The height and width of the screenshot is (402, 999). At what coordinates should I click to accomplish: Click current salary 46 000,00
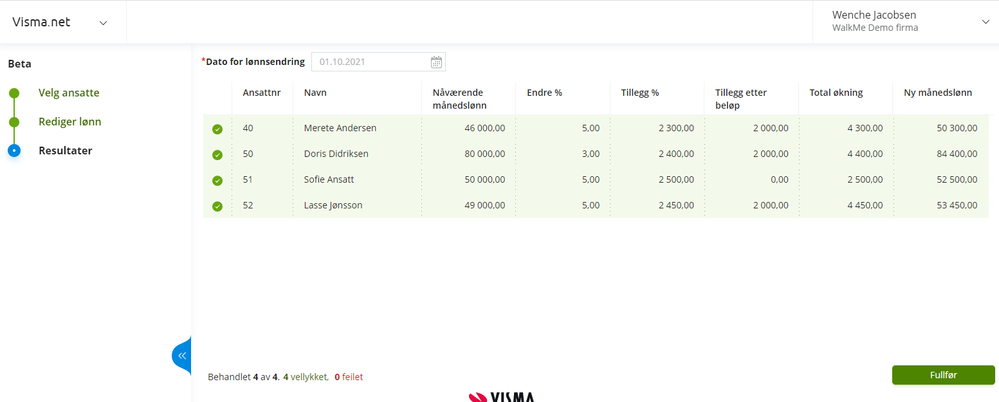point(483,128)
